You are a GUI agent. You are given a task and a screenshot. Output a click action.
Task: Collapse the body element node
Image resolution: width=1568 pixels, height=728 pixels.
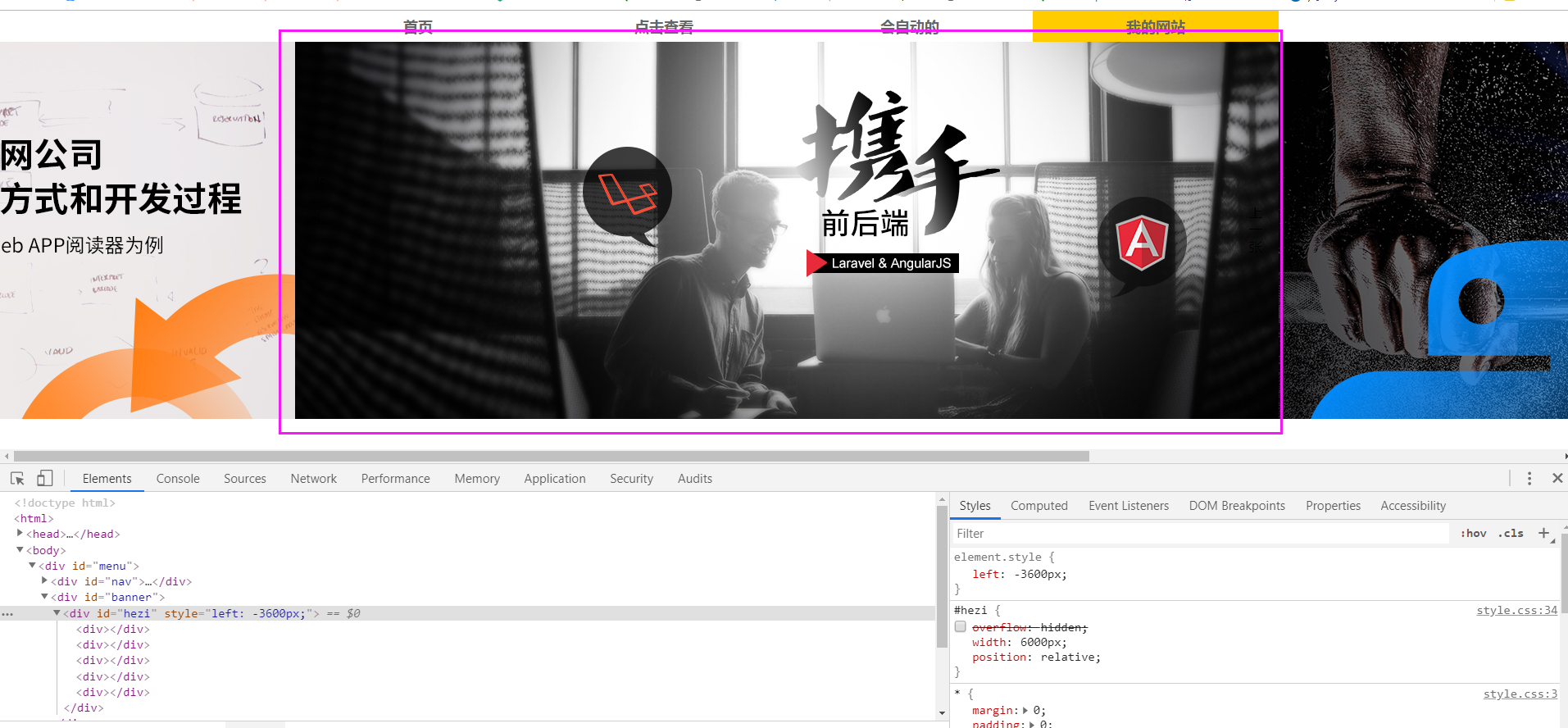20,550
